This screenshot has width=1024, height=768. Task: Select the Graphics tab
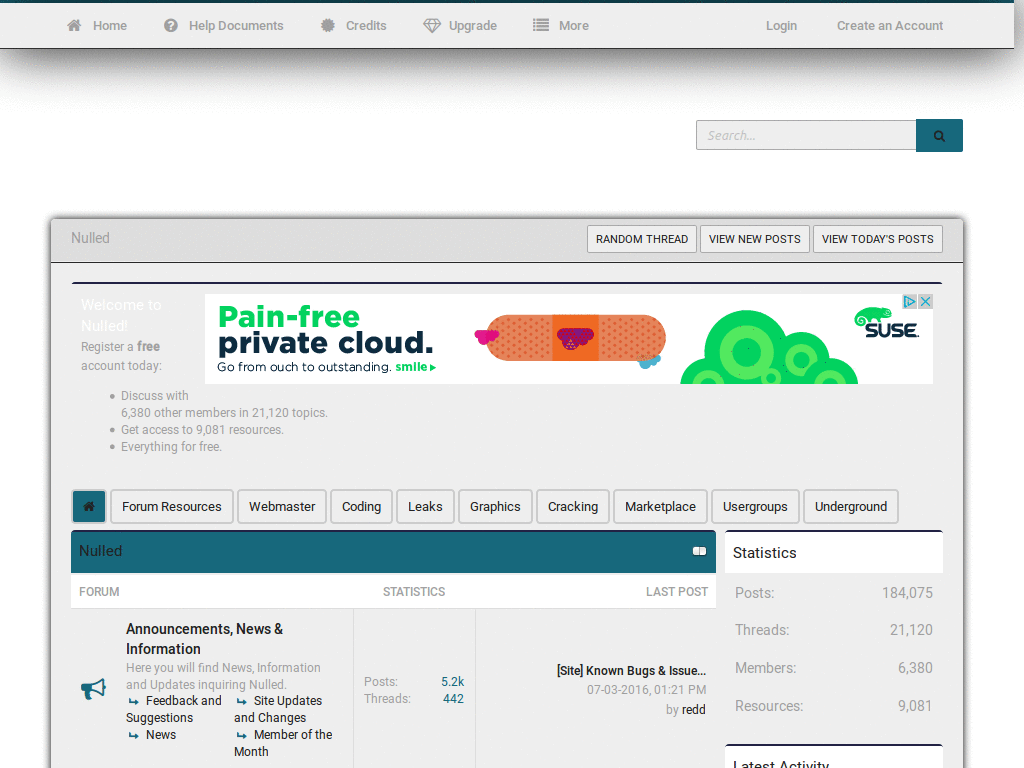pyautogui.click(x=495, y=506)
